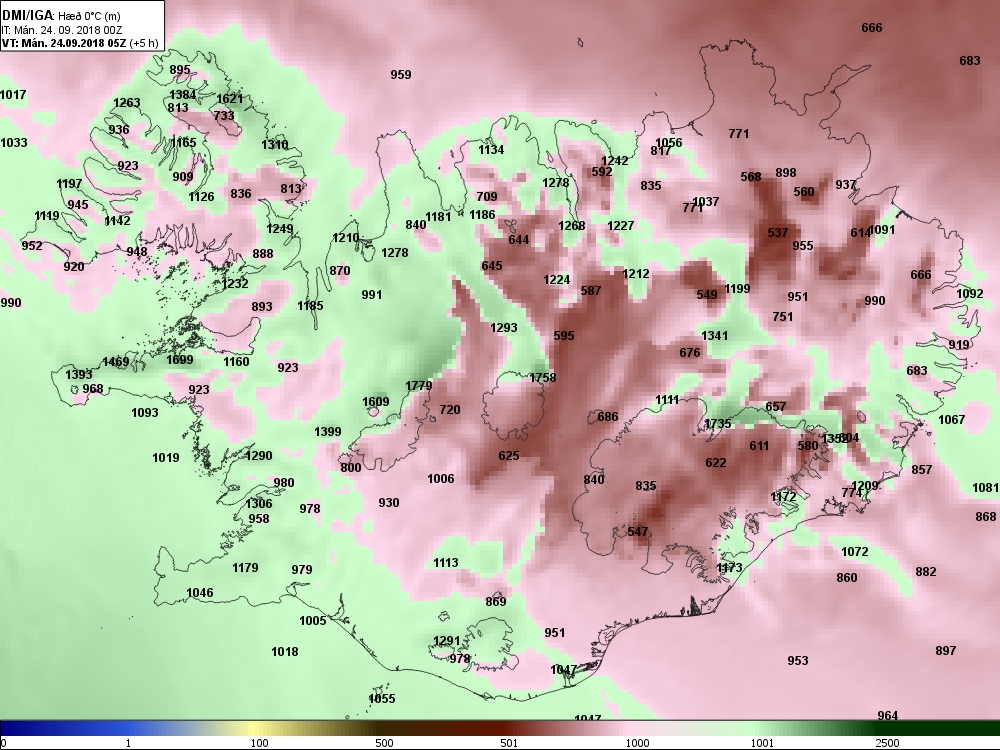
Task: Select the map value 1017 at left edge
Action: [x=13, y=95]
